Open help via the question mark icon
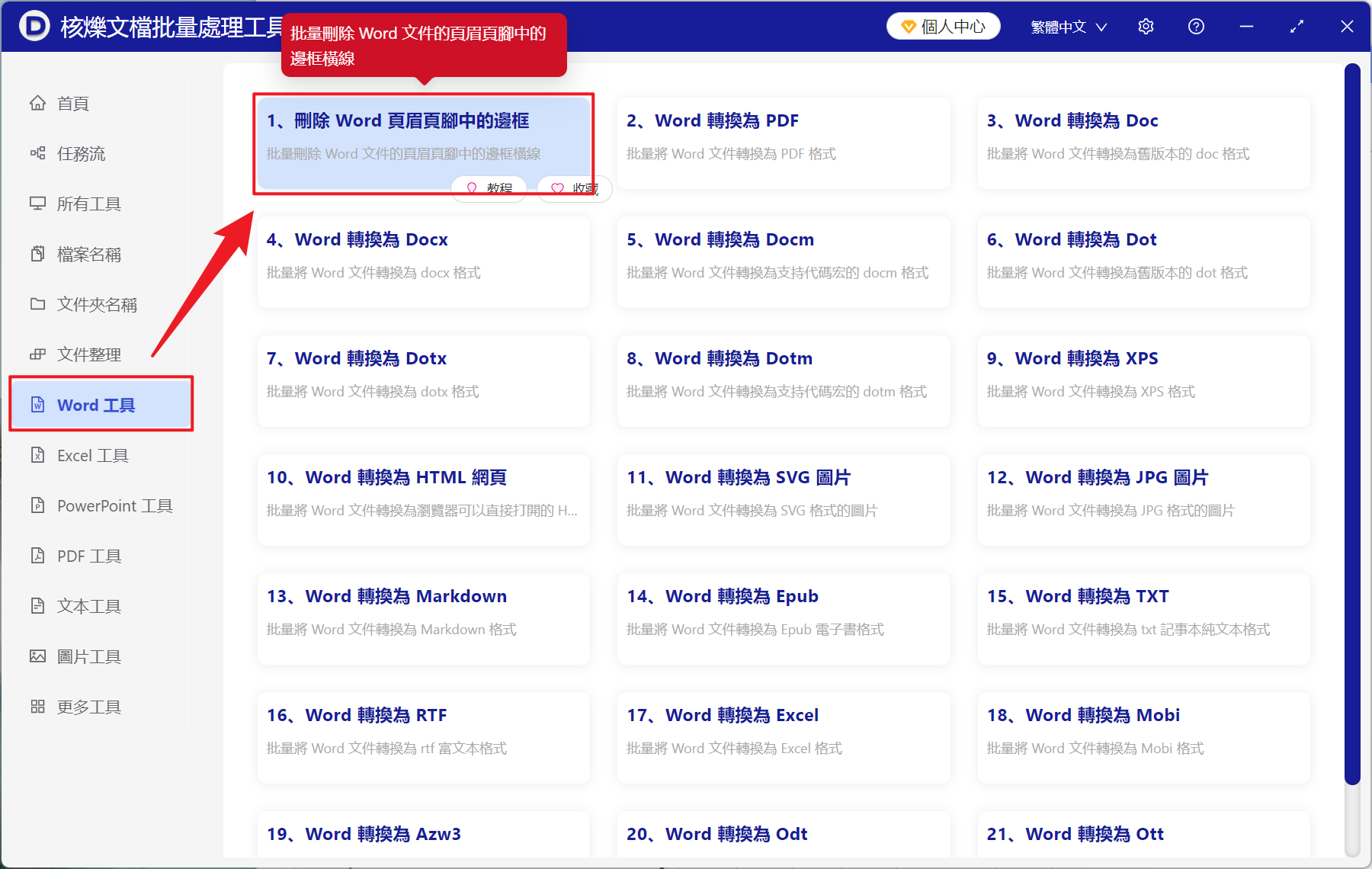1372x869 pixels. point(1196,27)
